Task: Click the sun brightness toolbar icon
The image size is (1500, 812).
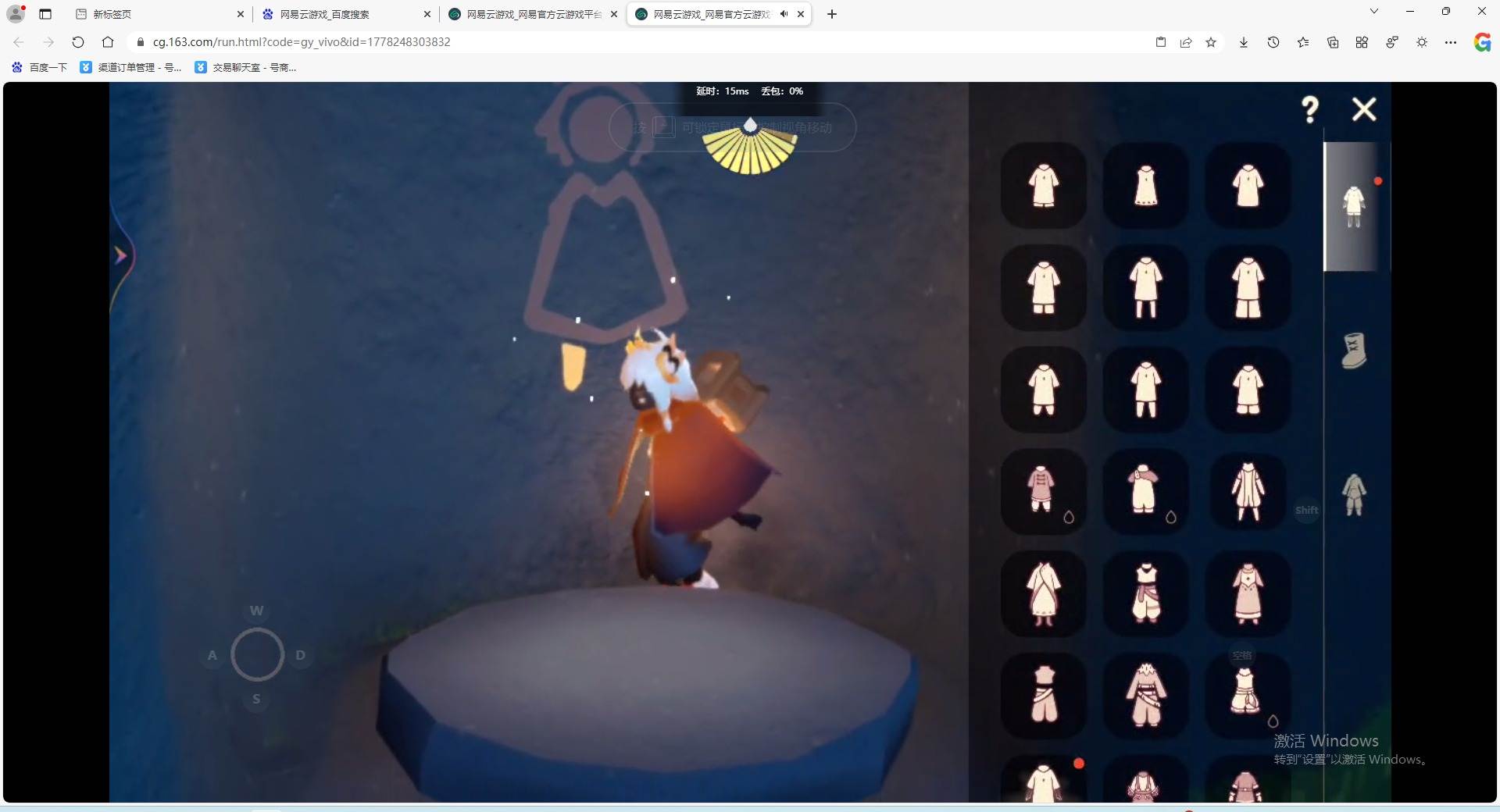Action: [x=1422, y=42]
